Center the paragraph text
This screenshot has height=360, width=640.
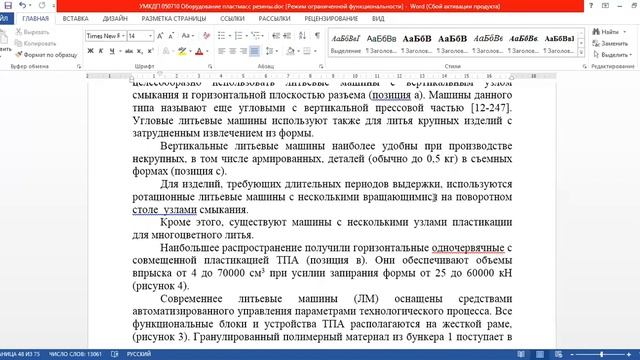pos(232,51)
